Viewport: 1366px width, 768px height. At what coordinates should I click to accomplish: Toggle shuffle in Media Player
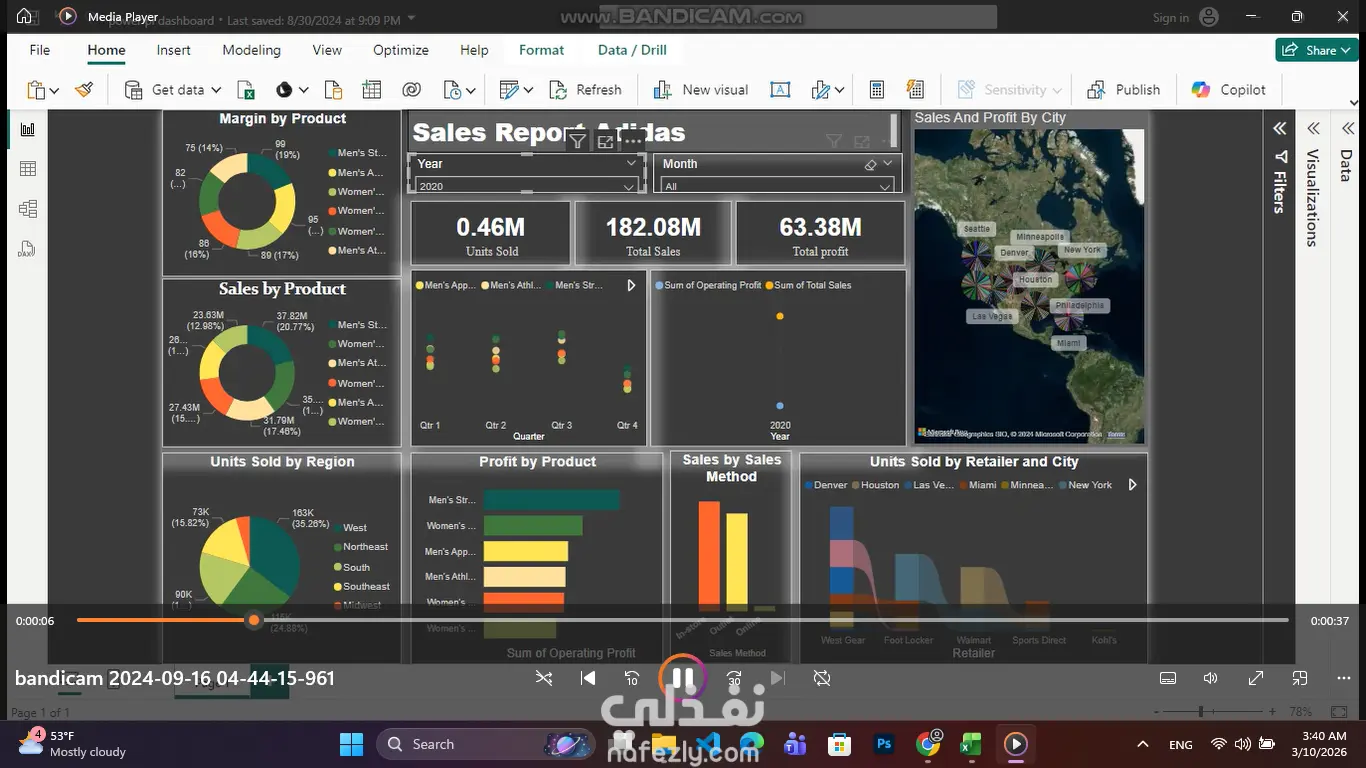(x=544, y=678)
